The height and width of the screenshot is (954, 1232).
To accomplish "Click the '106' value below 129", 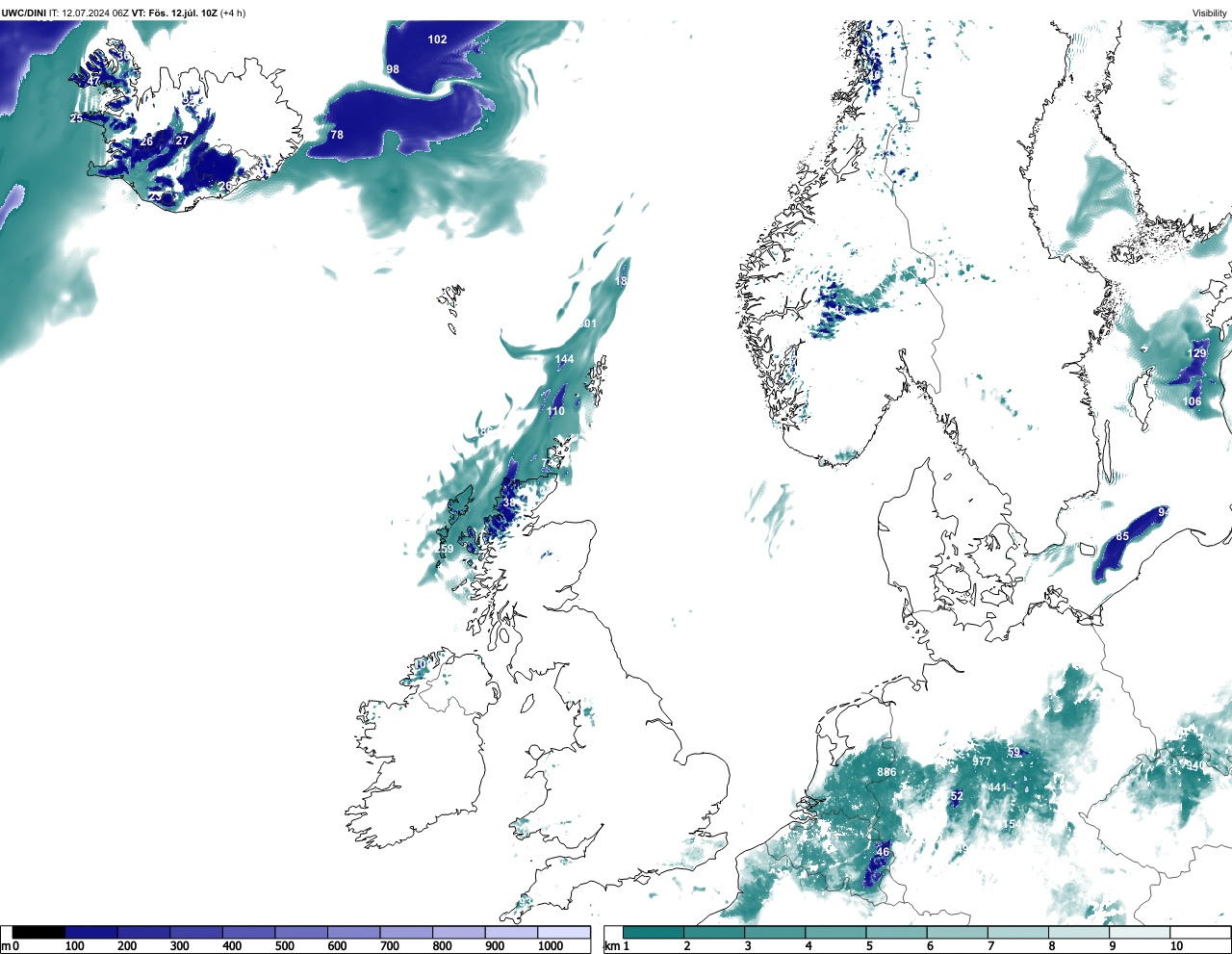I will coord(1192,401).
